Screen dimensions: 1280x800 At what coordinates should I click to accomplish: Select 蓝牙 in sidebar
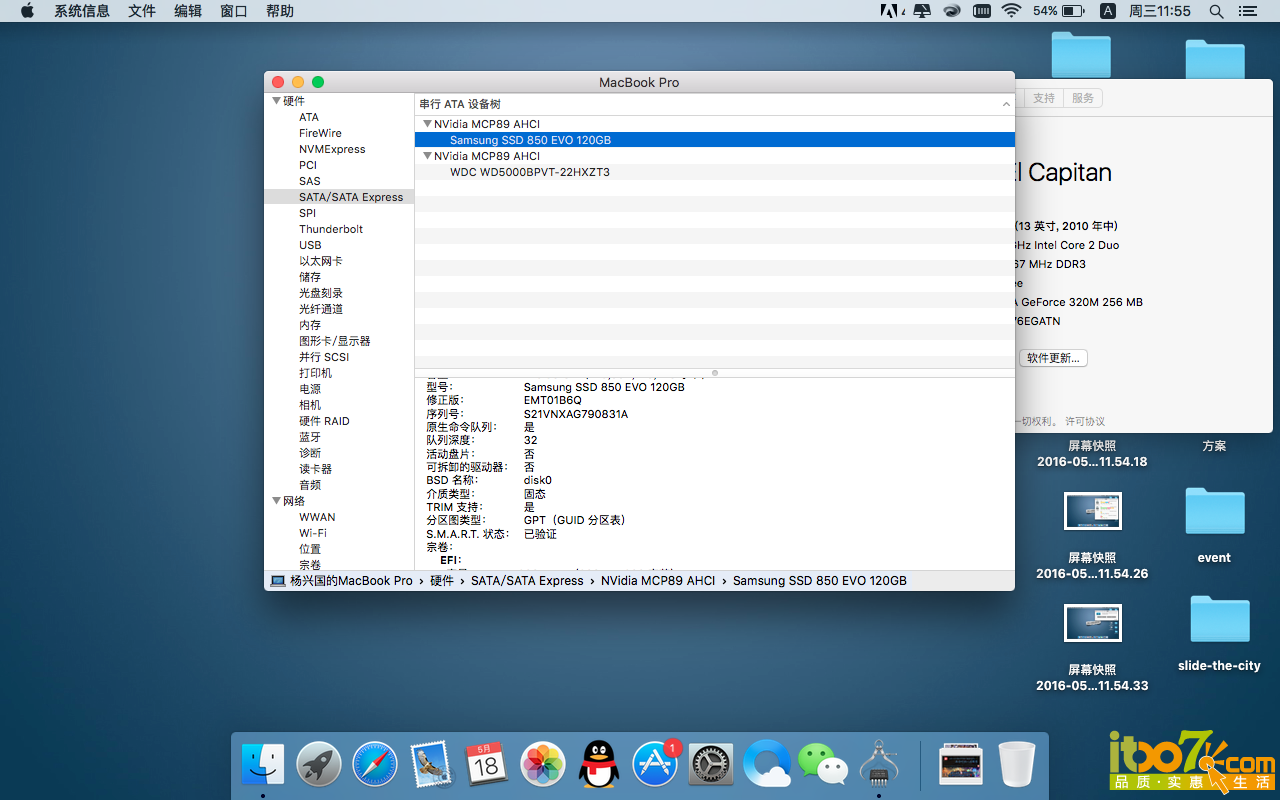click(310, 437)
